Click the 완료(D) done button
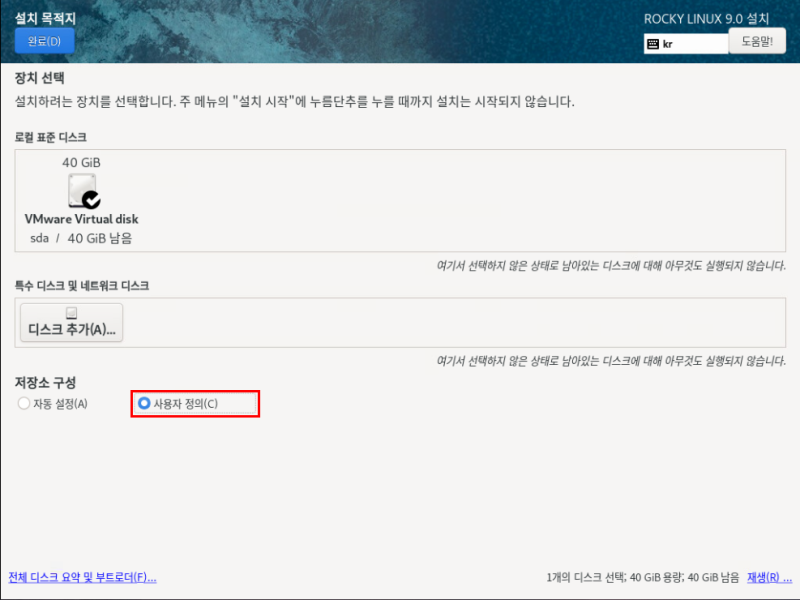The height and width of the screenshot is (600, 800). coord(44,41)
